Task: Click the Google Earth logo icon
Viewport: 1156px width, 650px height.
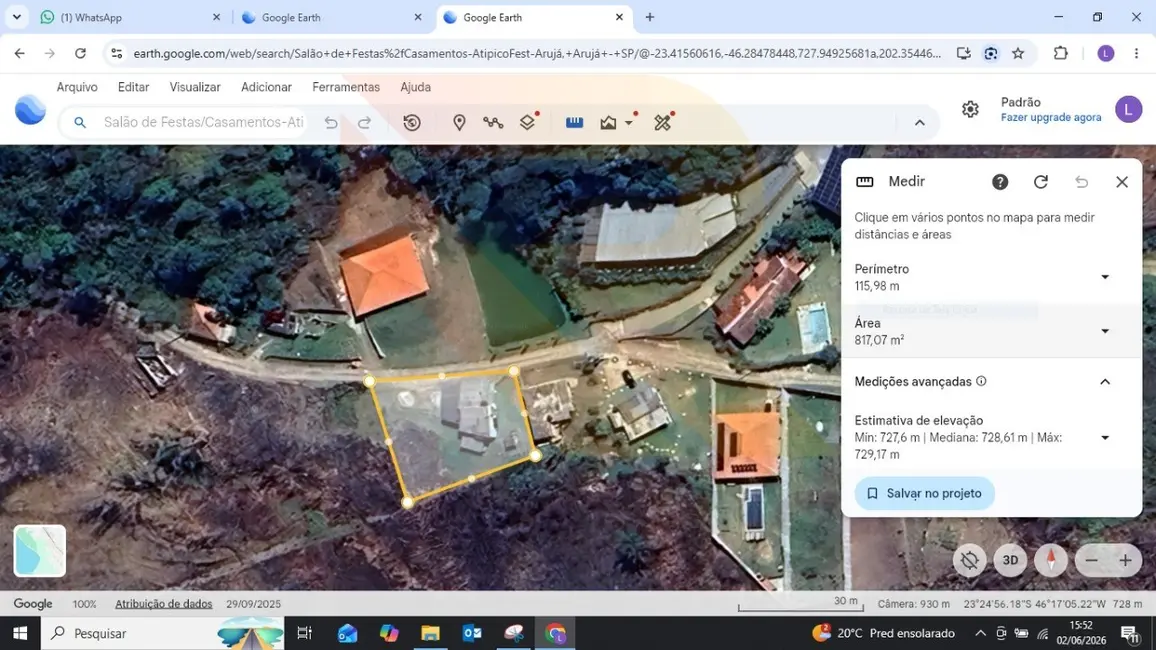Action: 30,111
